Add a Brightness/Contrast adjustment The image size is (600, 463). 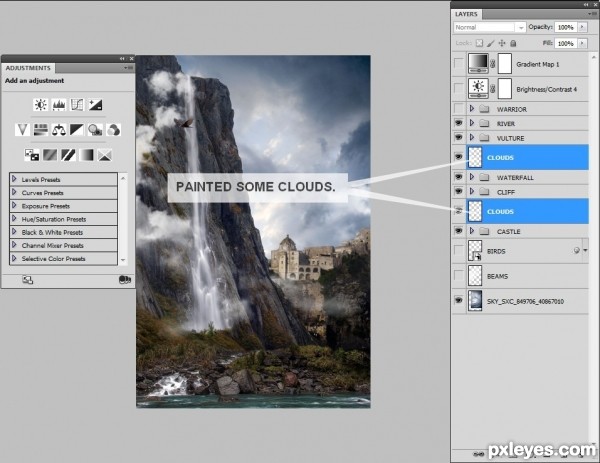41,104
